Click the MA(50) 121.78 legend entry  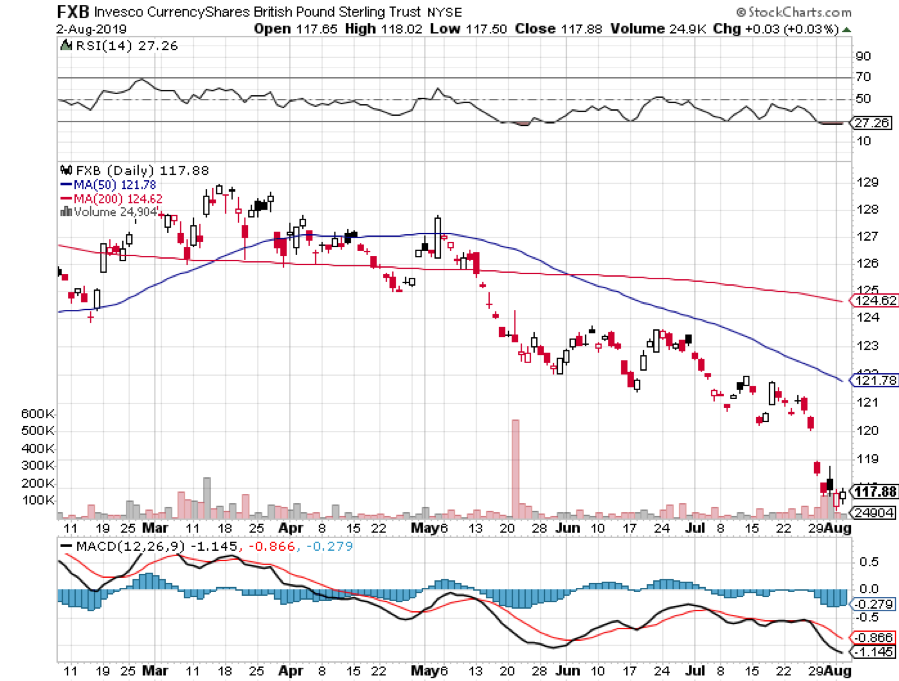tap(108, 185)
